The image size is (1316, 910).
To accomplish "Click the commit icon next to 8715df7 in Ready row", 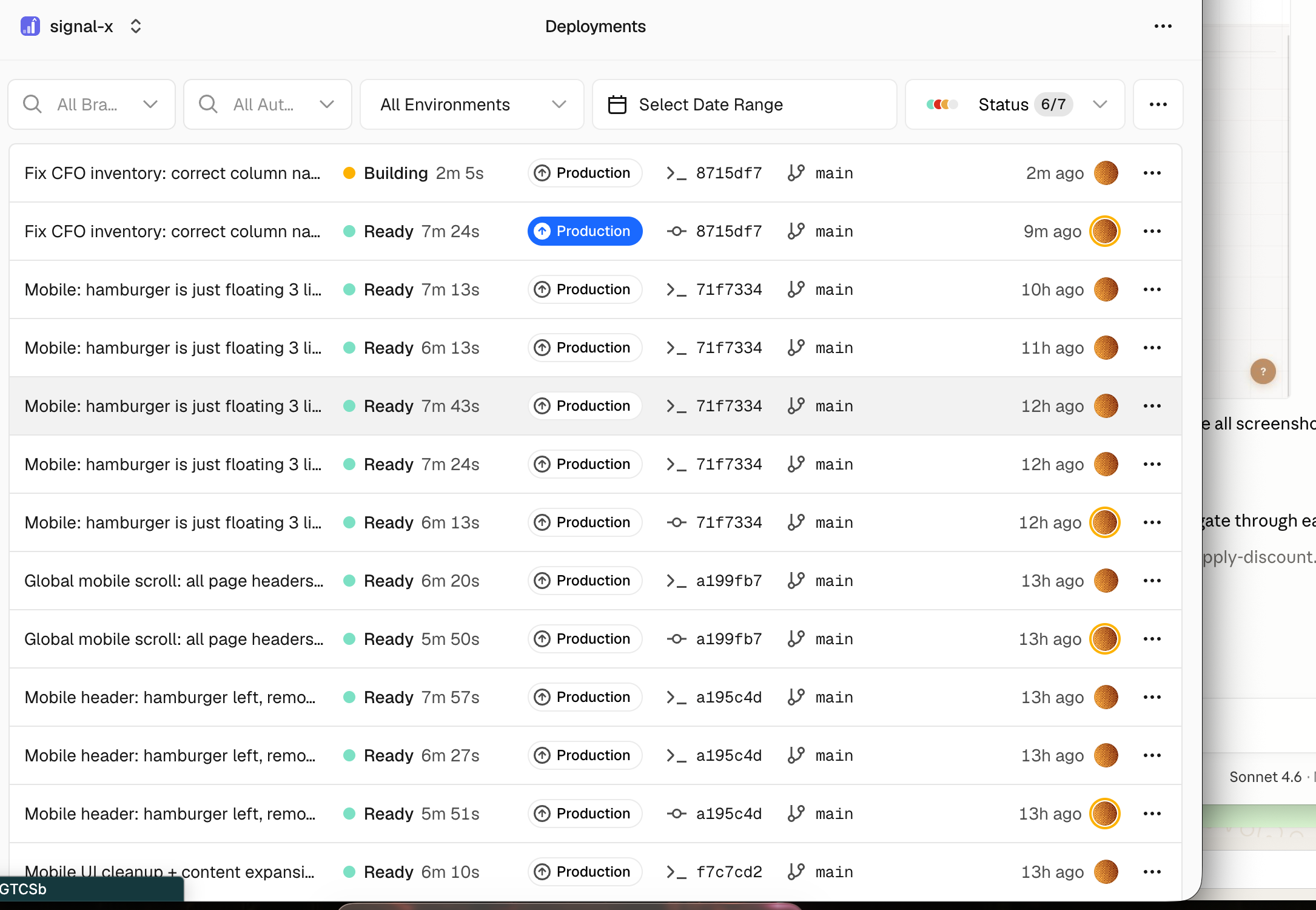I will [676, 231].
